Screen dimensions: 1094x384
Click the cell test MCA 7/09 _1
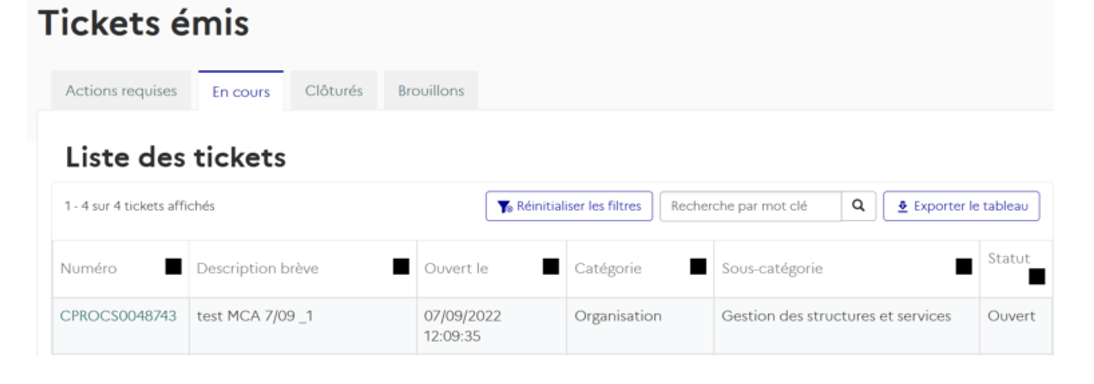303,326
